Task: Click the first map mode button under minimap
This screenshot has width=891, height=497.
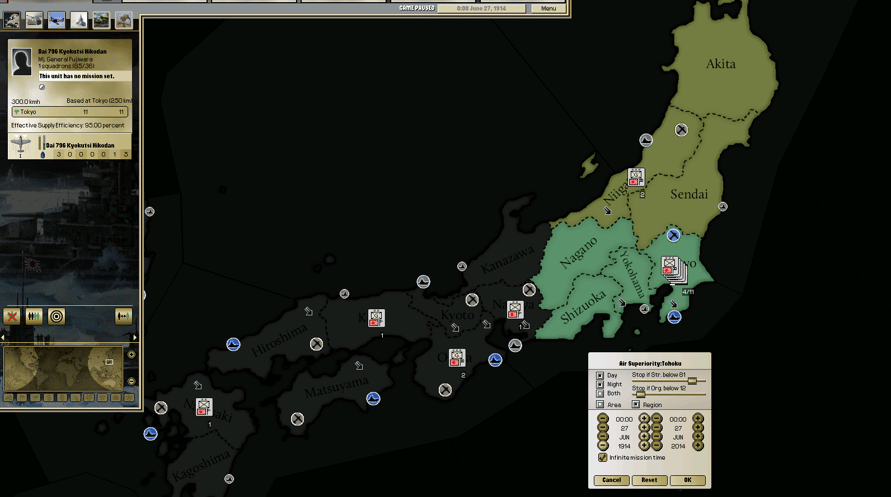Action: [9, 398]
